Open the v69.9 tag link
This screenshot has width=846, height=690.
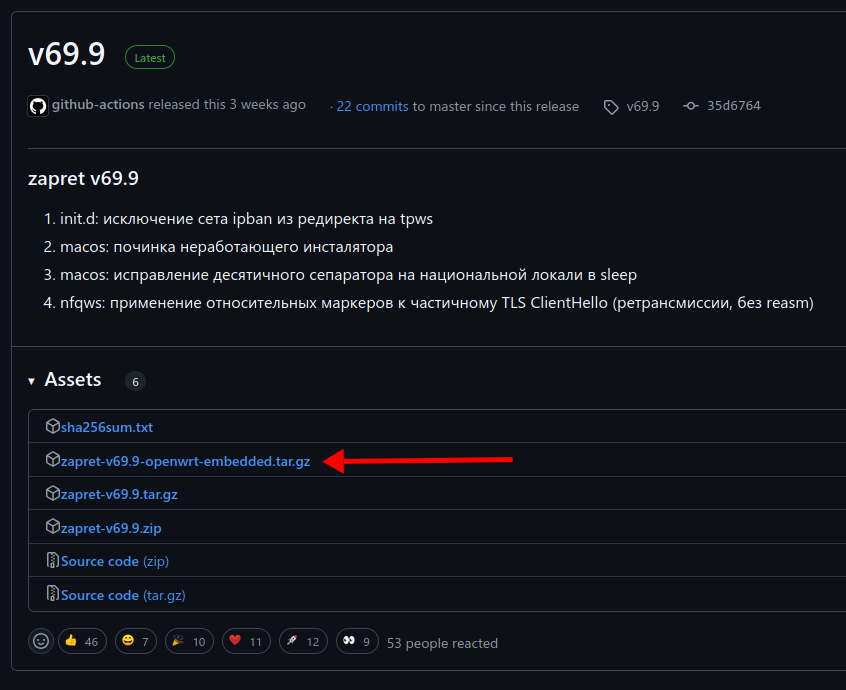point(643,106)
